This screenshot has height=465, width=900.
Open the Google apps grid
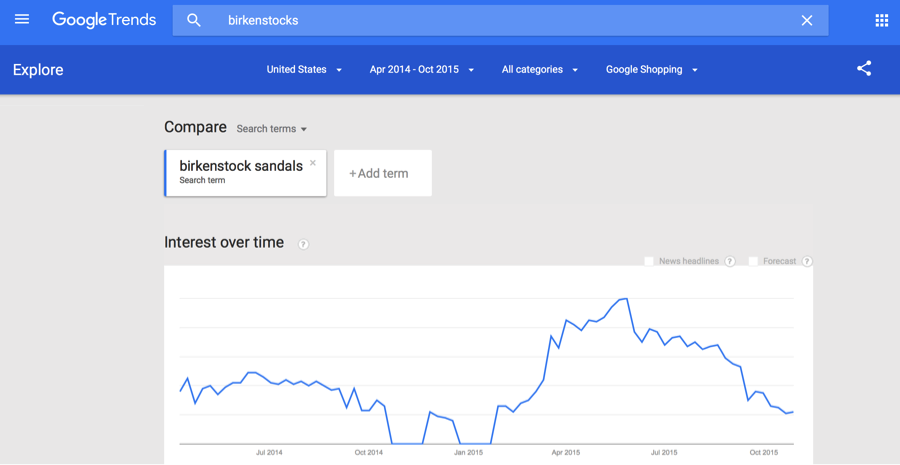[x=881, y=21]
